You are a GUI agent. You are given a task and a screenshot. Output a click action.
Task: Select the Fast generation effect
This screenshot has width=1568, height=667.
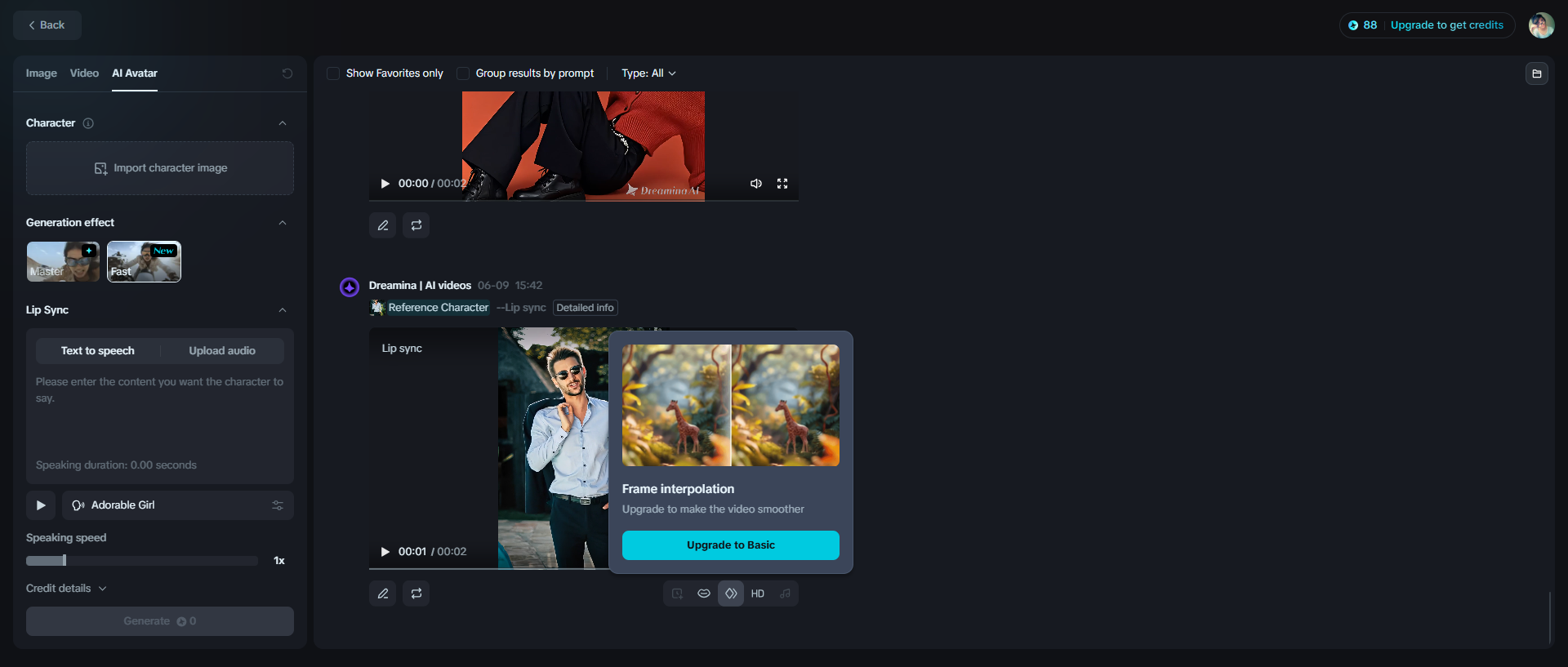(x=144, y=262)
